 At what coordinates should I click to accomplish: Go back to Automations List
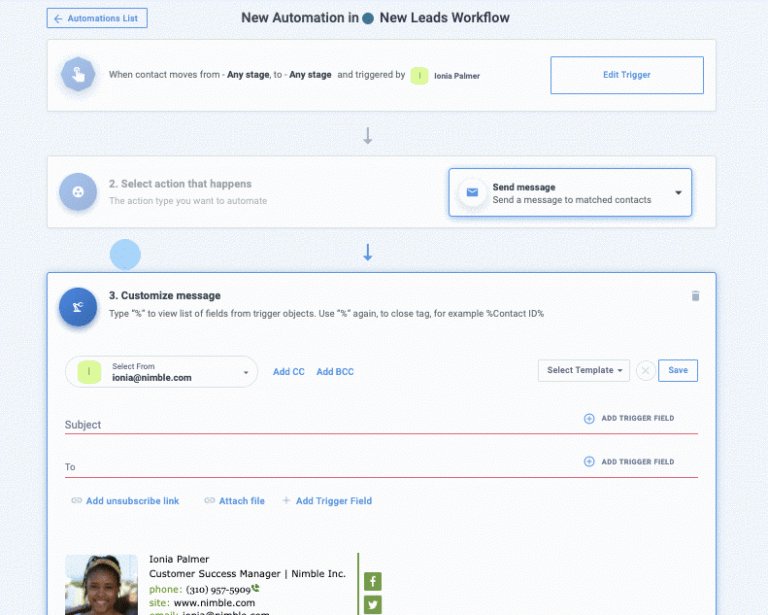tap(97, 18)
